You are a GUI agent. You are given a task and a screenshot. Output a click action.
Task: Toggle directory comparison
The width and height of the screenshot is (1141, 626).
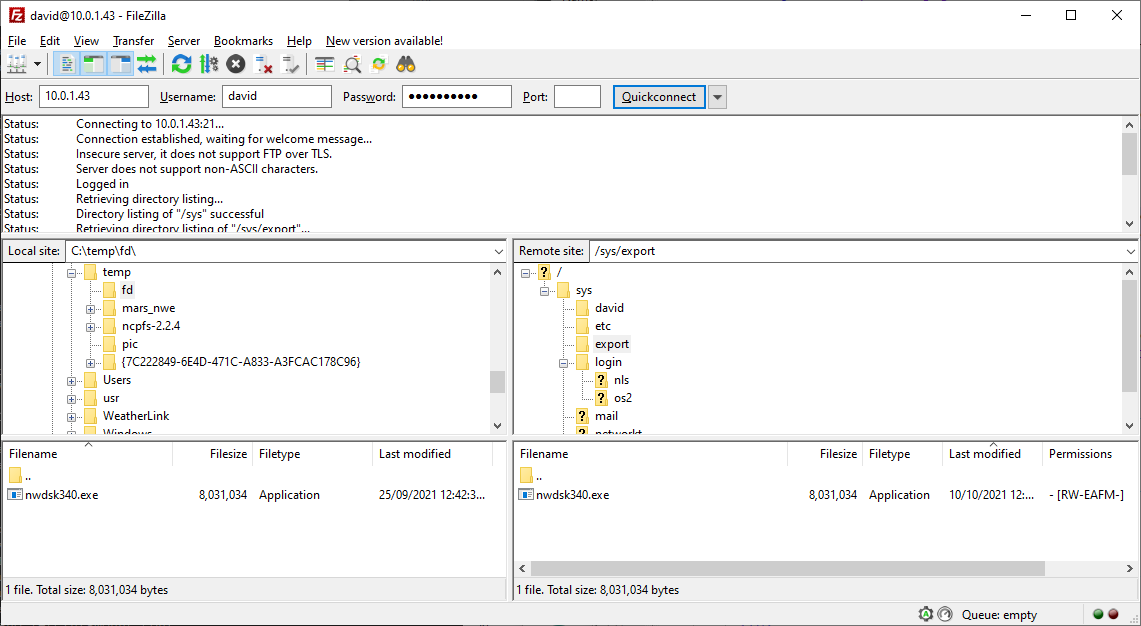[352, 65]
